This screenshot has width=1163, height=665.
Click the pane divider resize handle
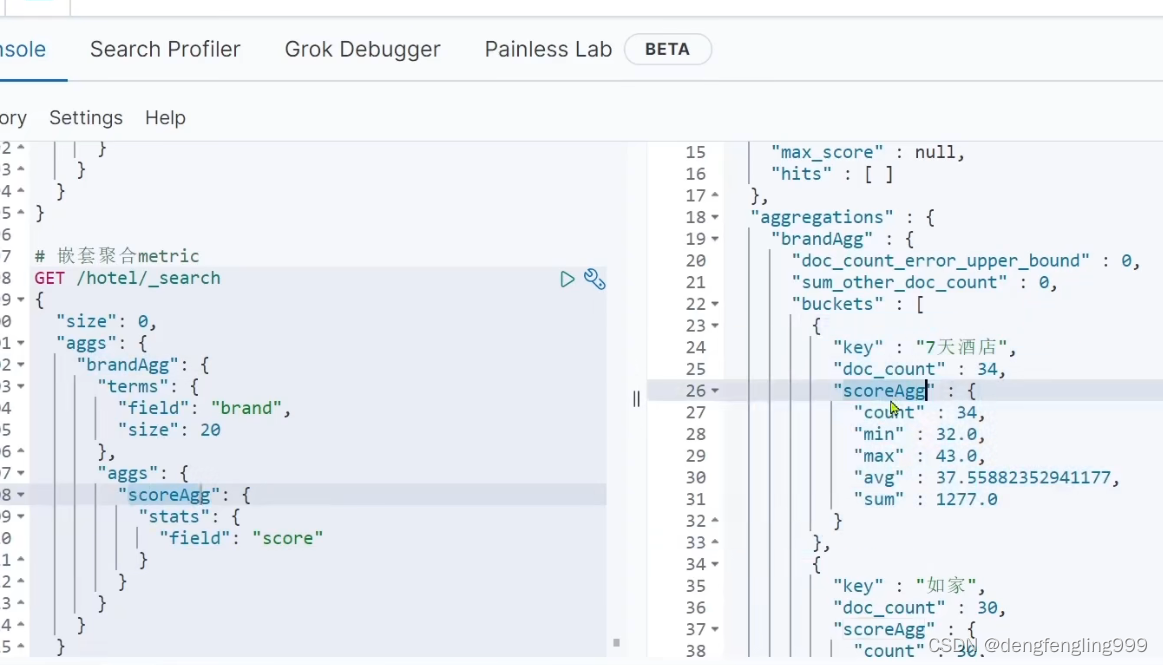pyautogui.click(x=636, y=399)
